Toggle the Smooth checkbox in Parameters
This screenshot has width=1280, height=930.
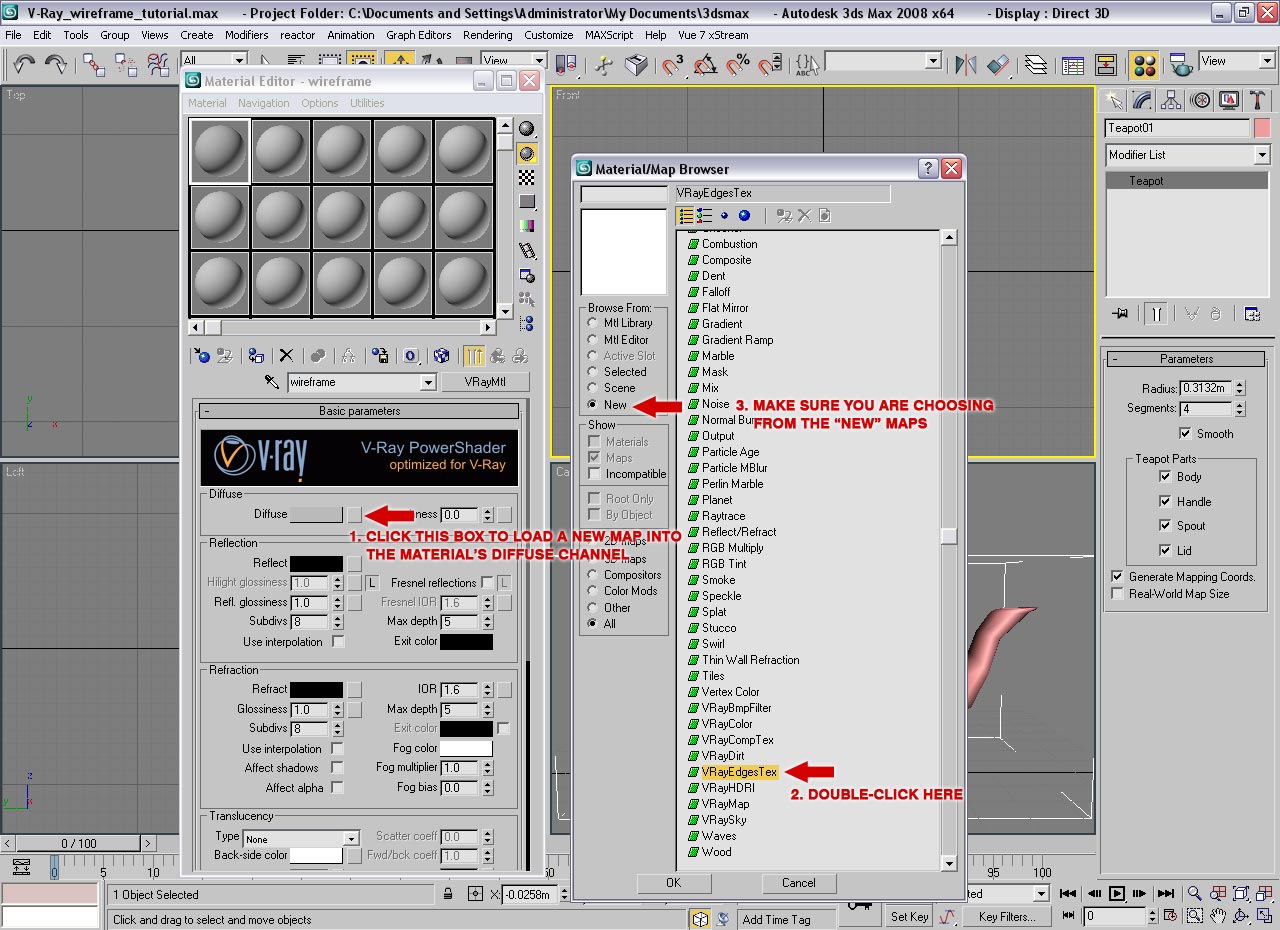coord(1184,433)
